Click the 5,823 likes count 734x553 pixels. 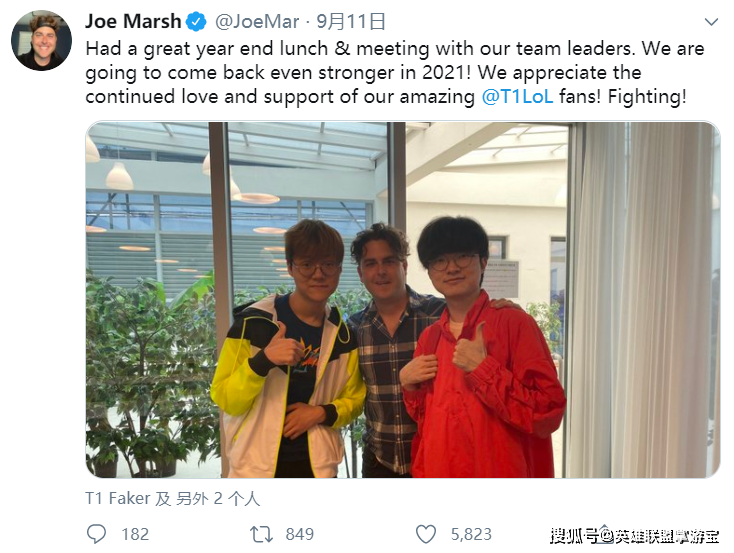pos(471,534)
